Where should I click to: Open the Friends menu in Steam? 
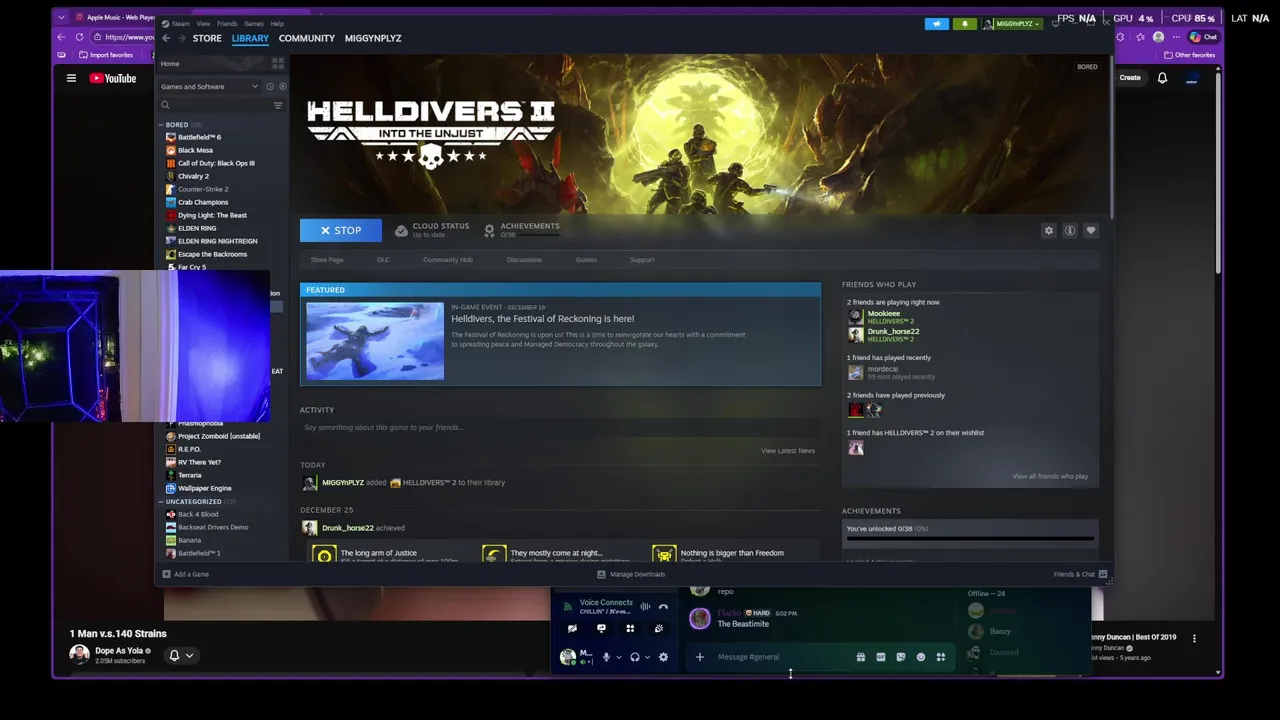click(228, 23)
